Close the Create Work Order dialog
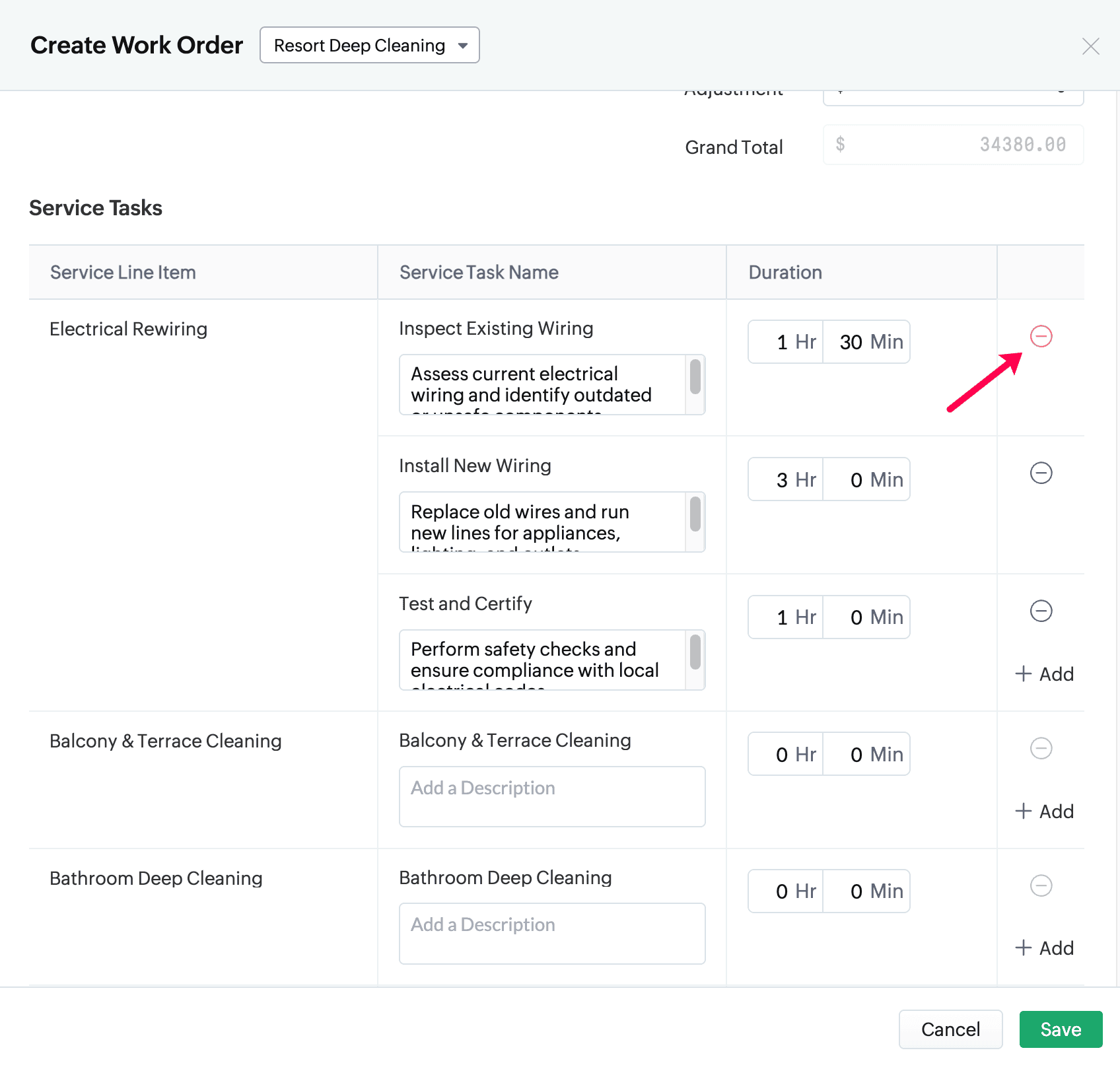The width and height of the screenshot is (1120, 1071). click(x=1090, y=46)
